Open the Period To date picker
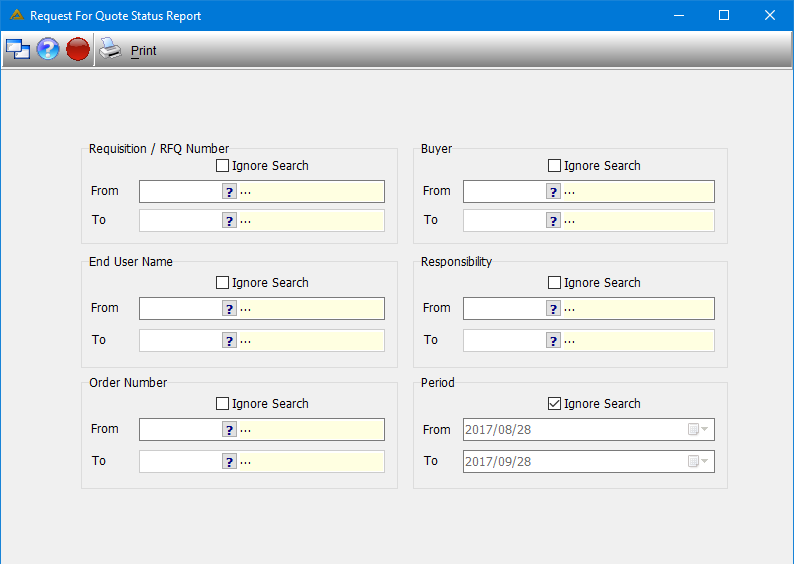Screen dimensions: 794x564 [x=699, y=461]
